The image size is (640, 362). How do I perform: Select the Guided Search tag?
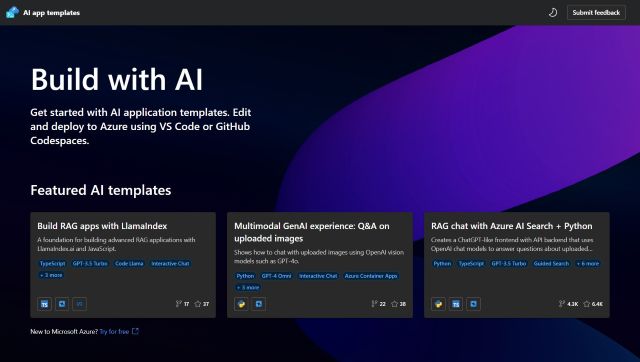[551, 264]
